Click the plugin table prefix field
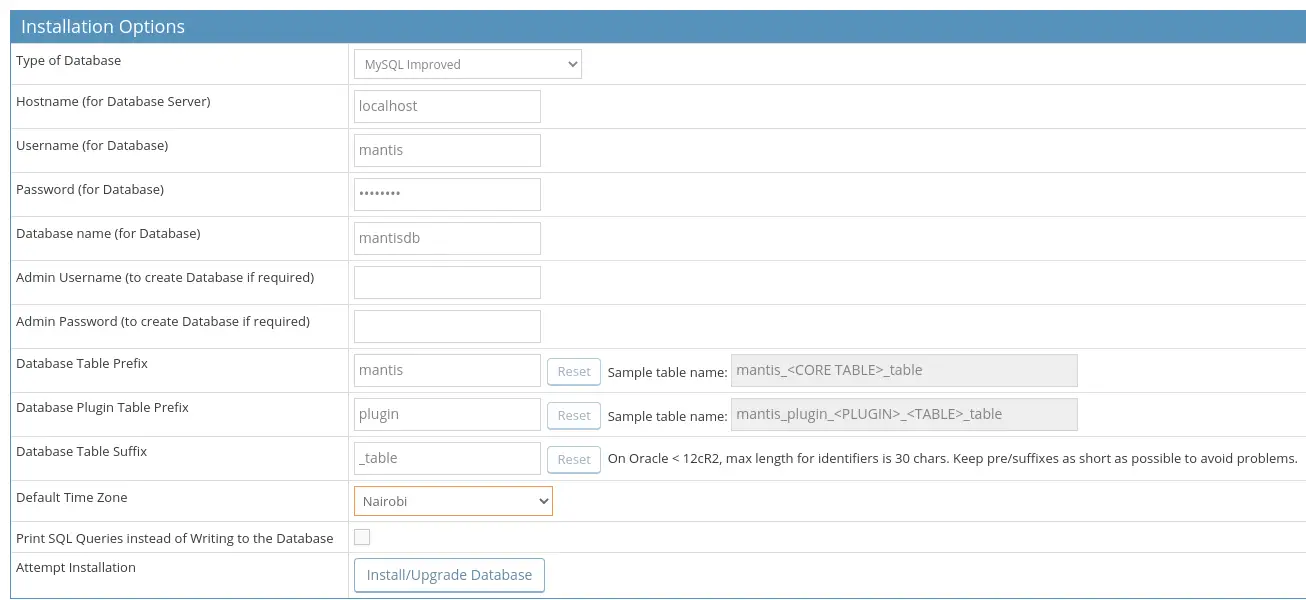 [446, 414]
